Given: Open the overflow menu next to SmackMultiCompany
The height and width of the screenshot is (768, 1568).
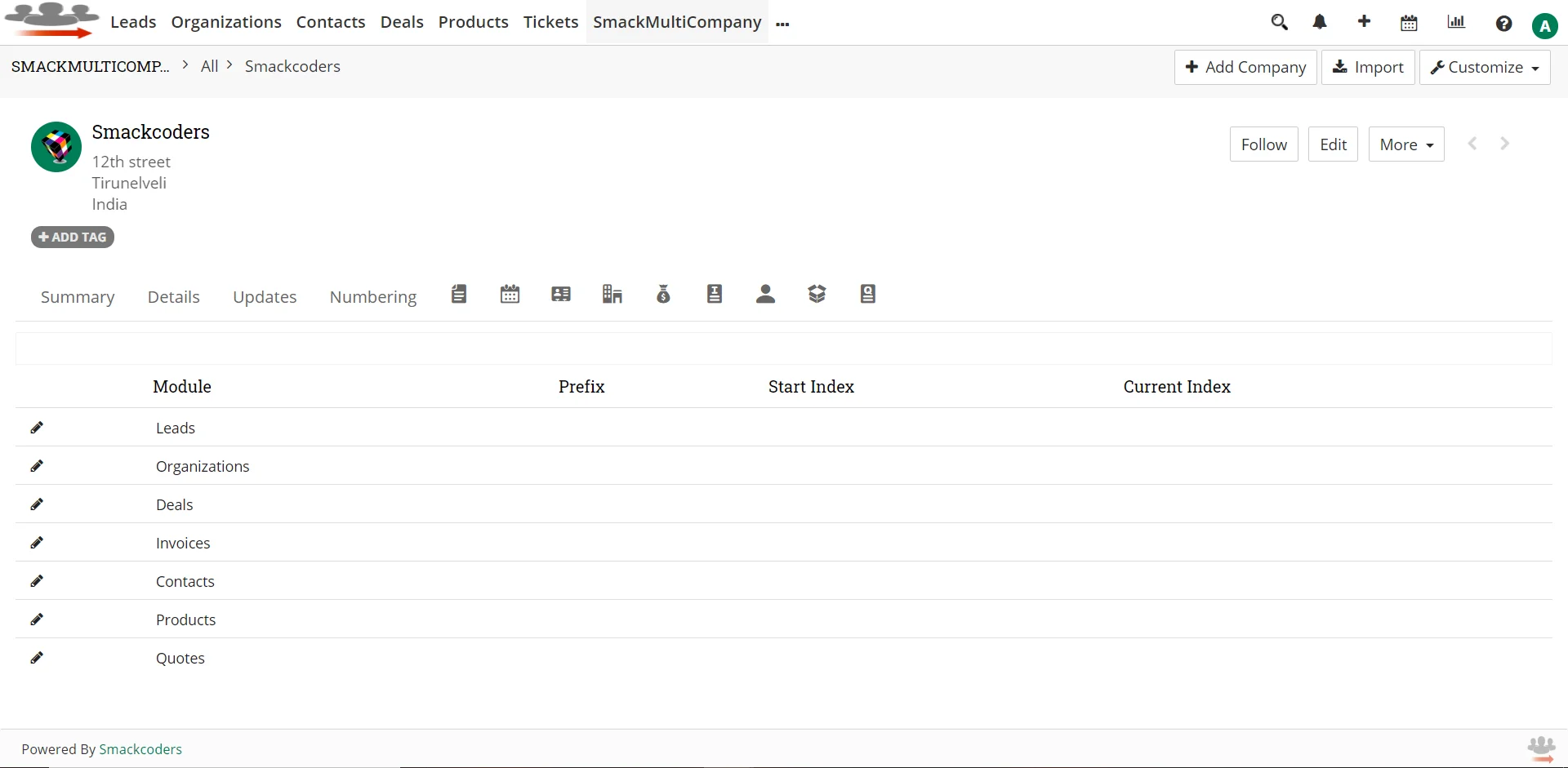Looking at the screenshot, I should click(782, 24).
